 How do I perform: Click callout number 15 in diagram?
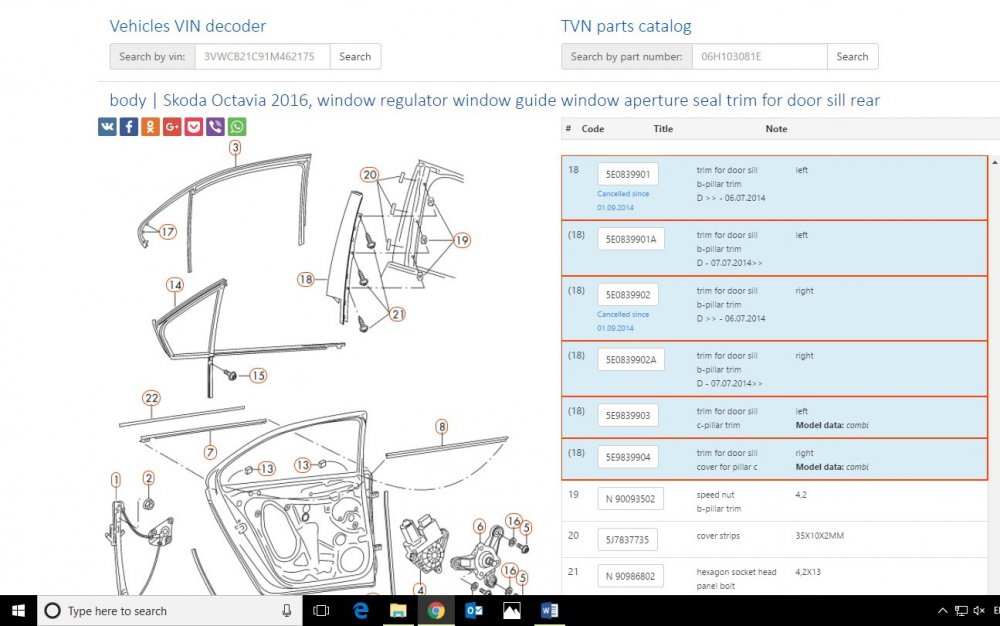pyautogui.click(x=258, y=375)
